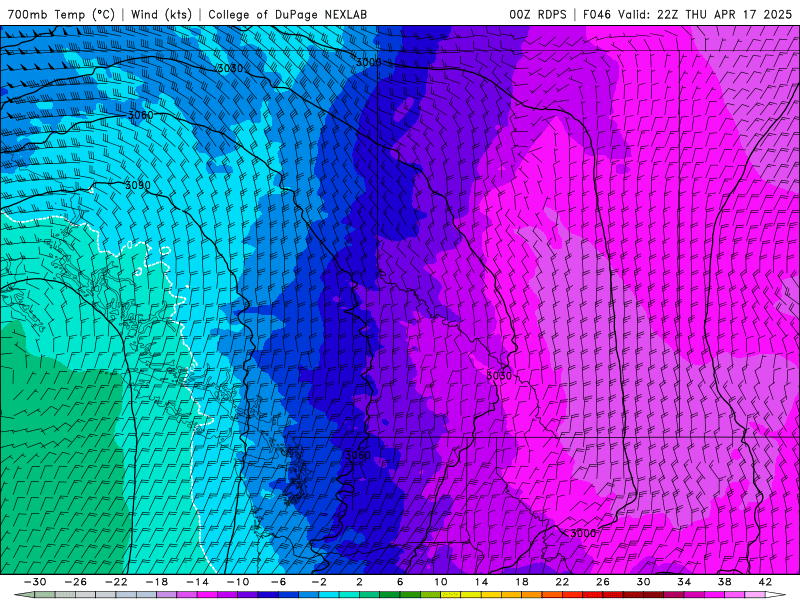
Task: Select the 26 color scale label
Action: [x=603, y=582]
